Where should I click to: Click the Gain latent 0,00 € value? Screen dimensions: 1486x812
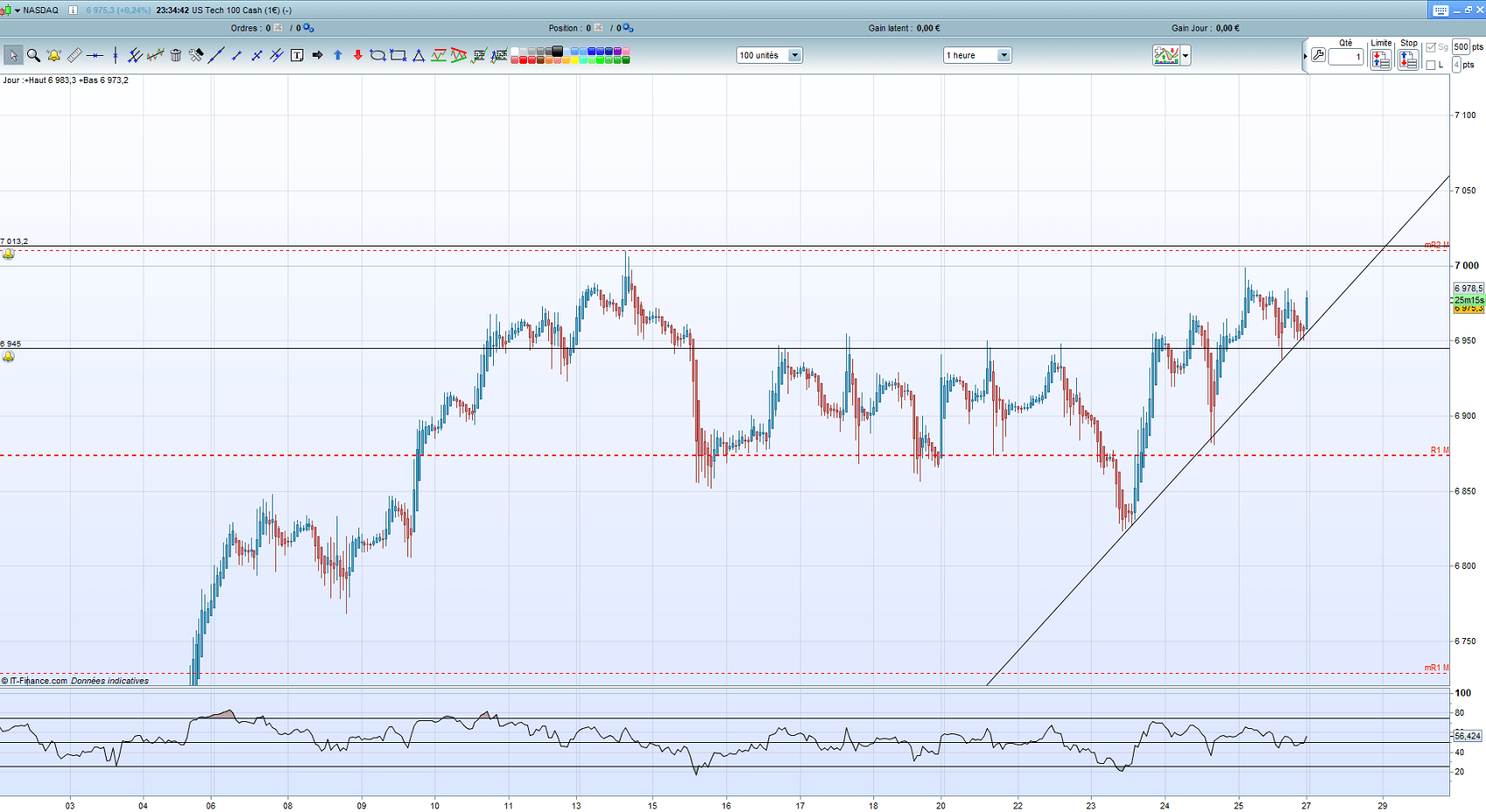tap(928, 28)
